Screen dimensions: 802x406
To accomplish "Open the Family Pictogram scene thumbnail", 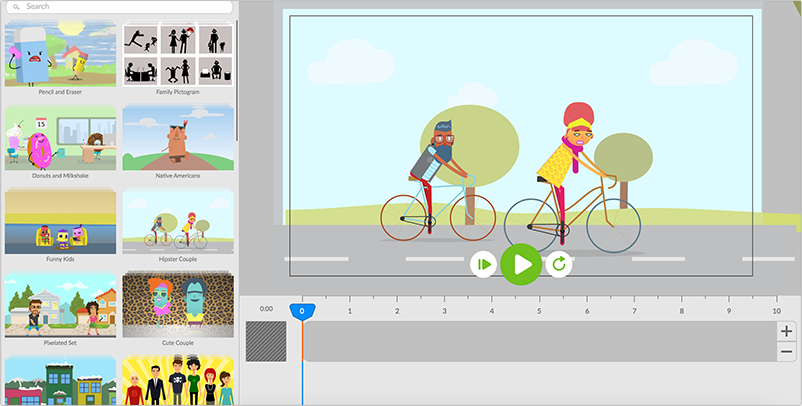I will 178,54.
